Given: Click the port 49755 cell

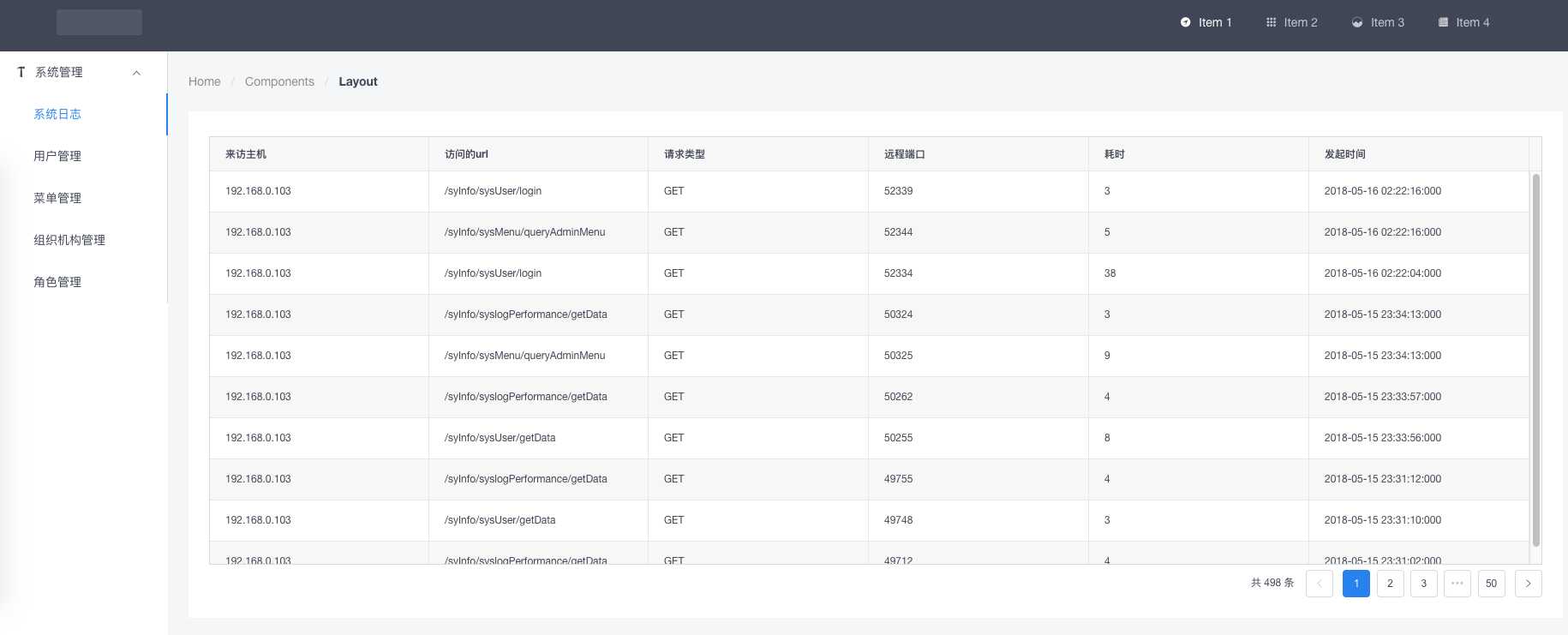Looking at the screenshot, I should (x=979, y=479).
